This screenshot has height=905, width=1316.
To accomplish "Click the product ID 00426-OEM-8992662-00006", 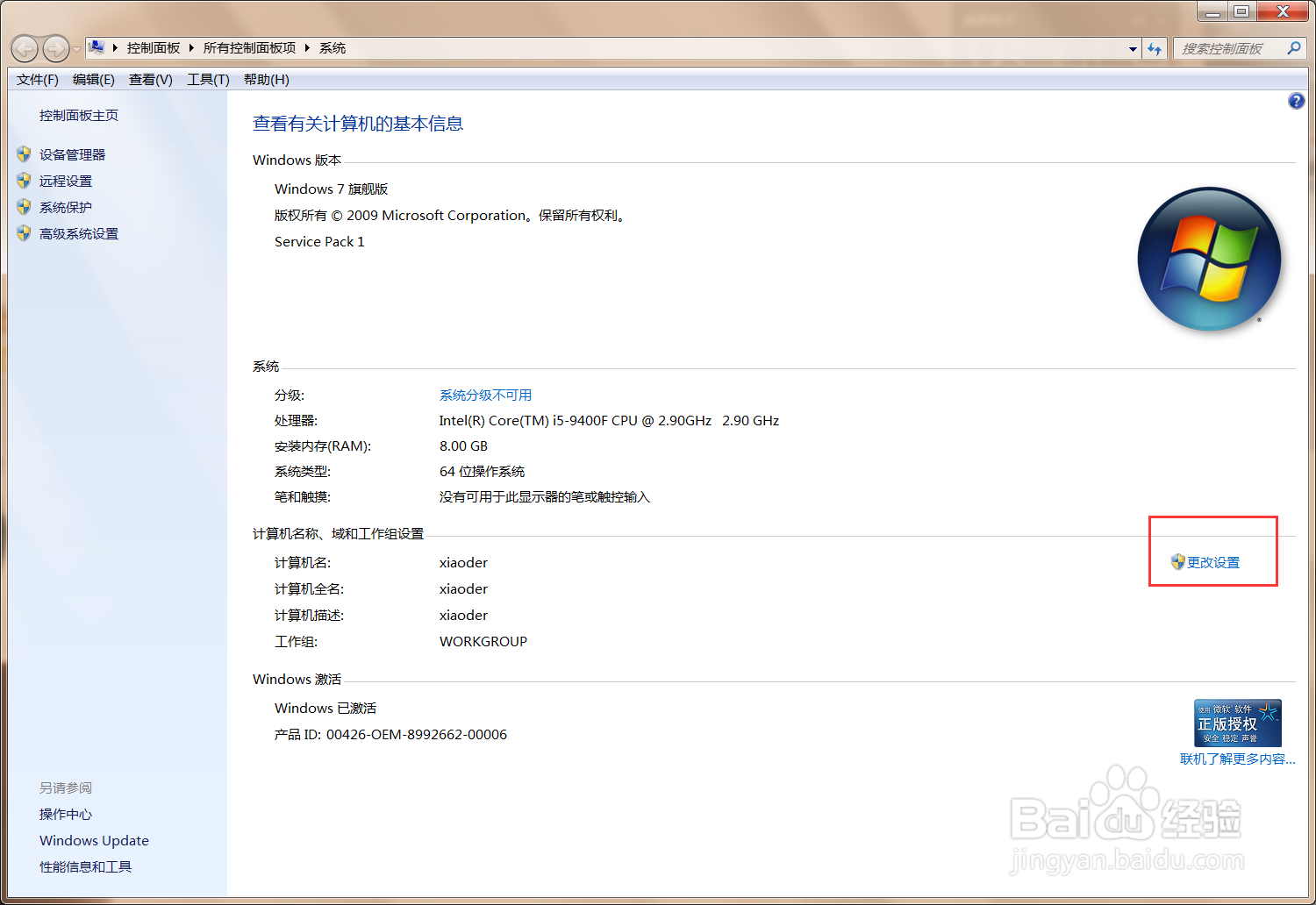I will 417,735.
